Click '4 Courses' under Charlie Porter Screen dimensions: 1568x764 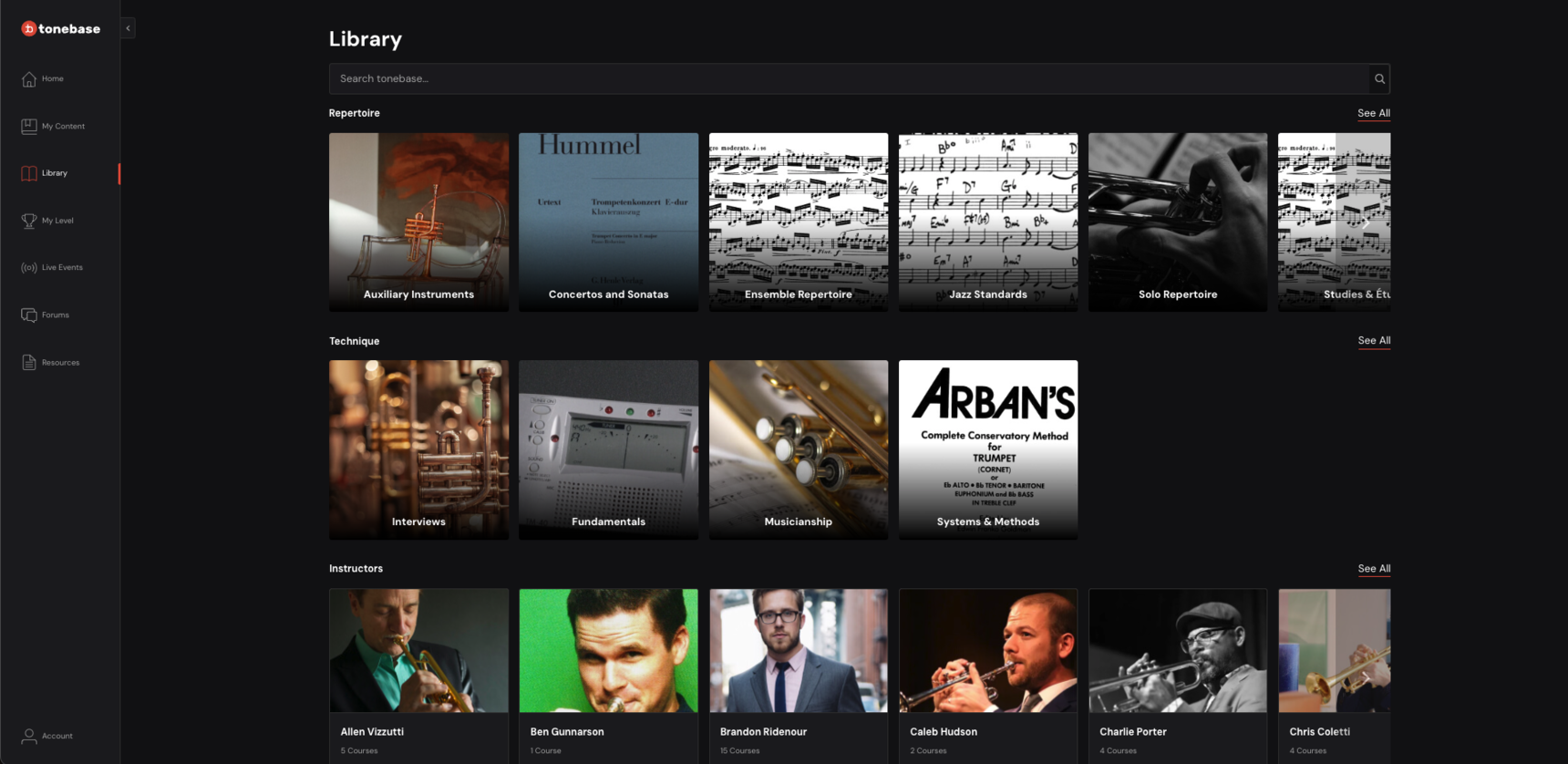pyautogui.click(x=1119, y=751)
